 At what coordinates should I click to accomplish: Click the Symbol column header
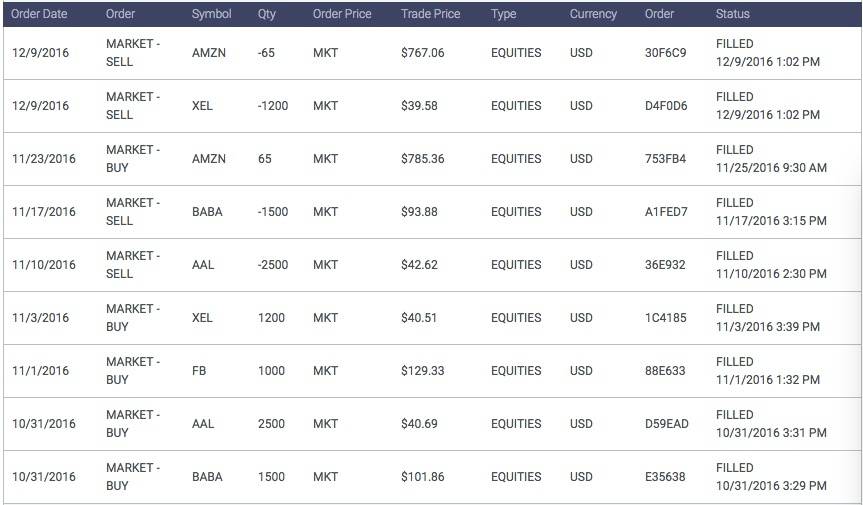click(211, 14)
